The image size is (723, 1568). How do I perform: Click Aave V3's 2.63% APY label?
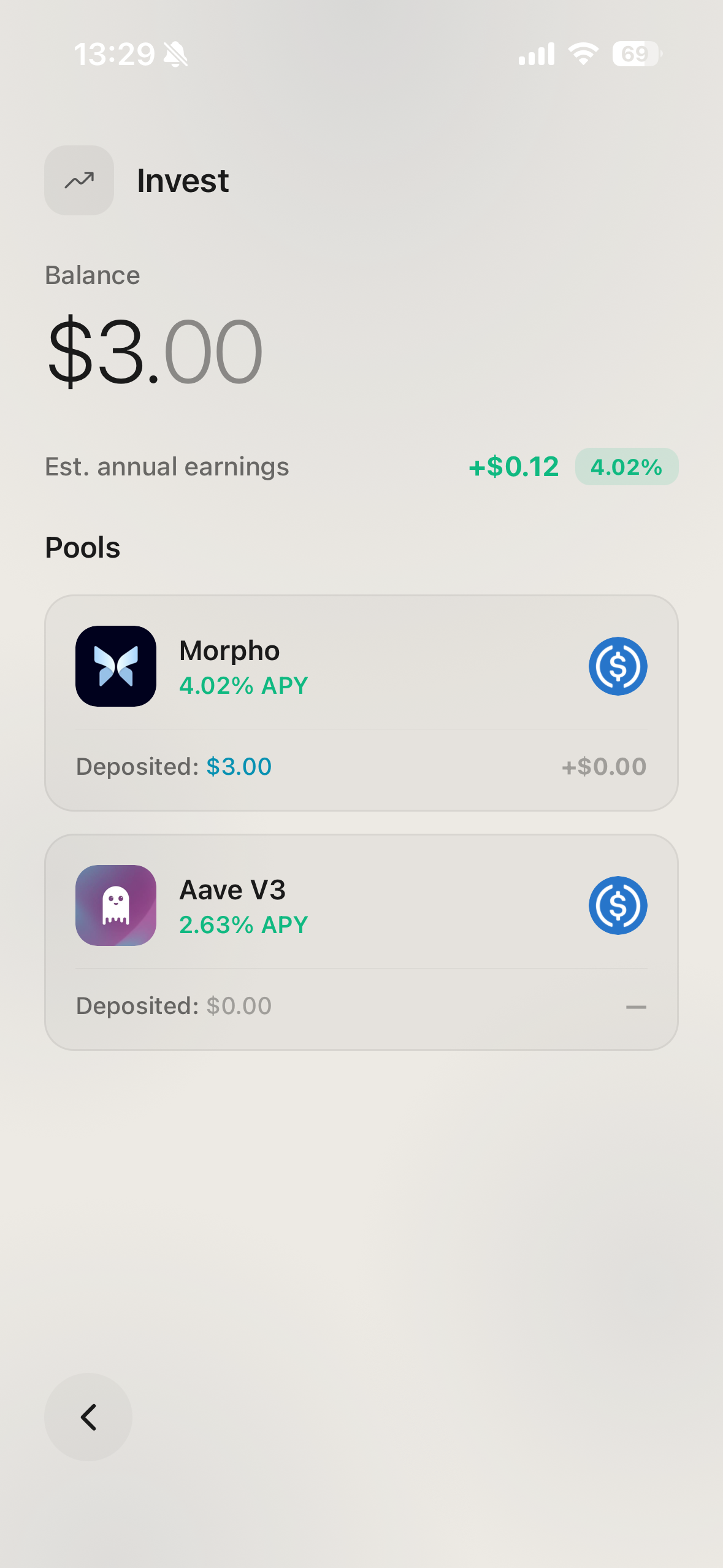[243, 925]
